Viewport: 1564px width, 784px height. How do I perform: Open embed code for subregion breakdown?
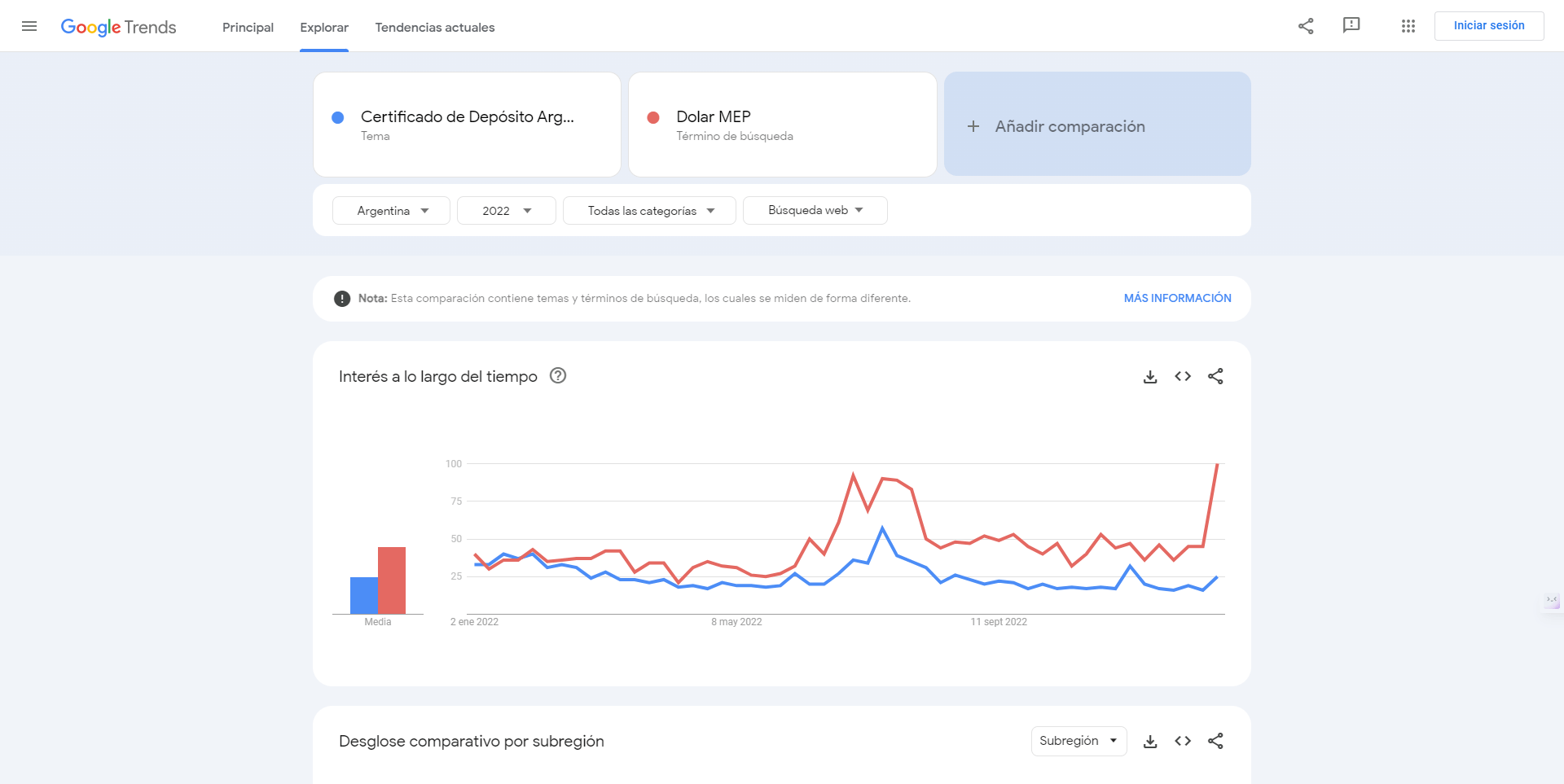pyautogui.click(x=1183, y=741)
